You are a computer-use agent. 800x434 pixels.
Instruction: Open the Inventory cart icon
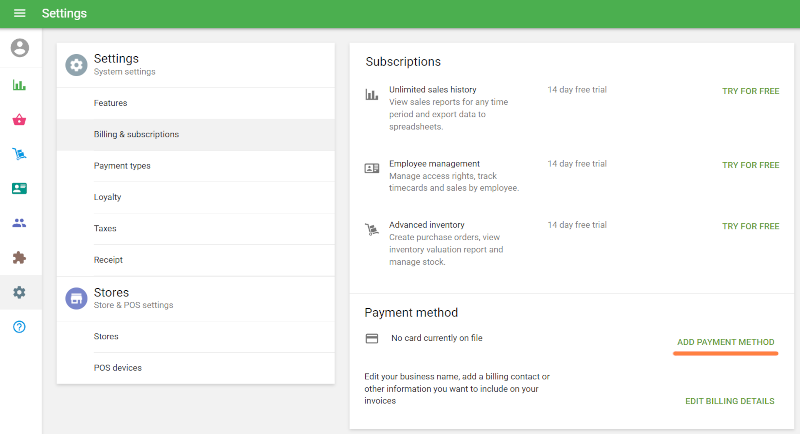pos(20,154)
